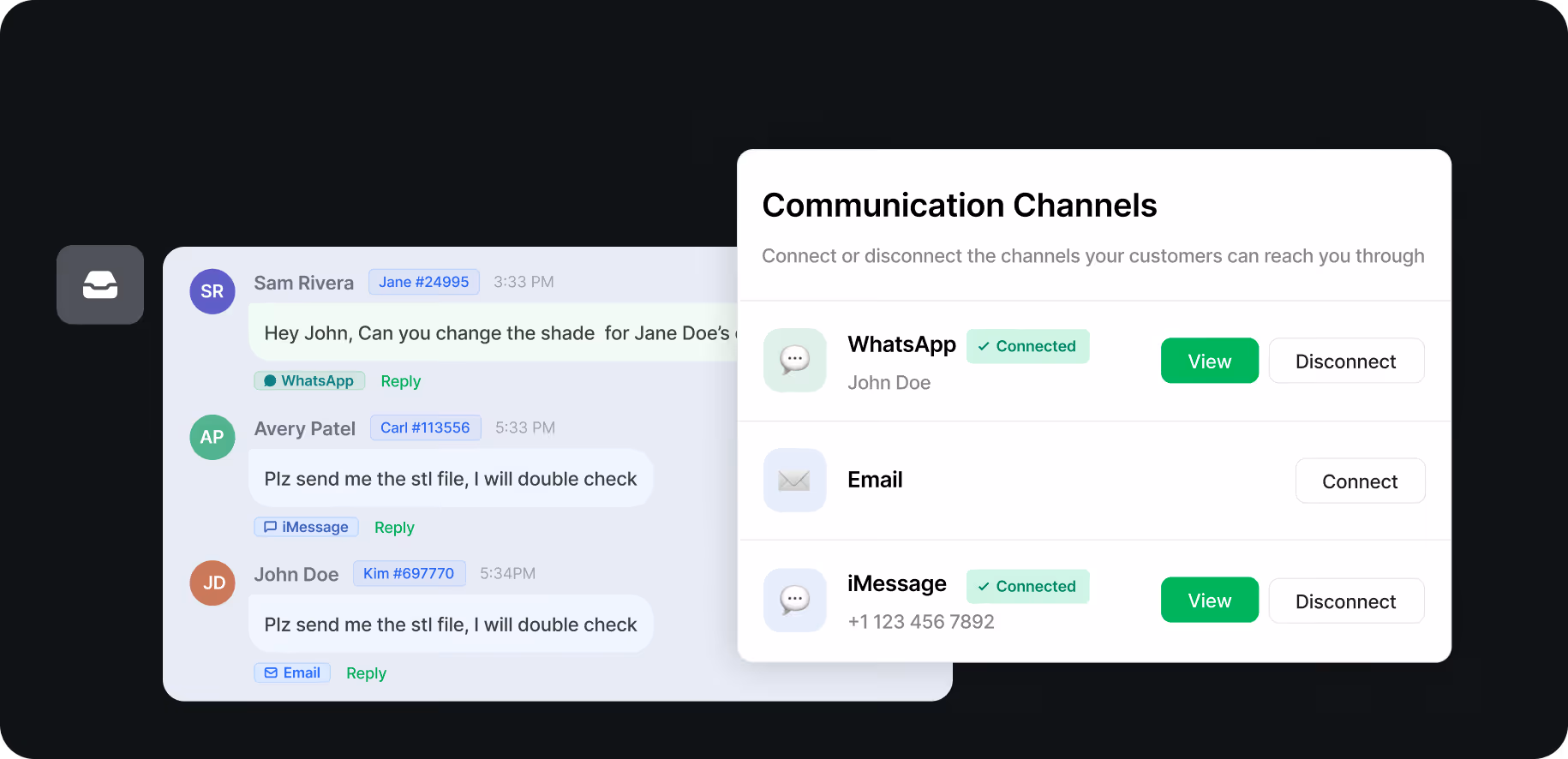Select the WhatsApp channel icon
This screenshot has height=759, width=1568.
pyautogui.click(x=795, y=360)
